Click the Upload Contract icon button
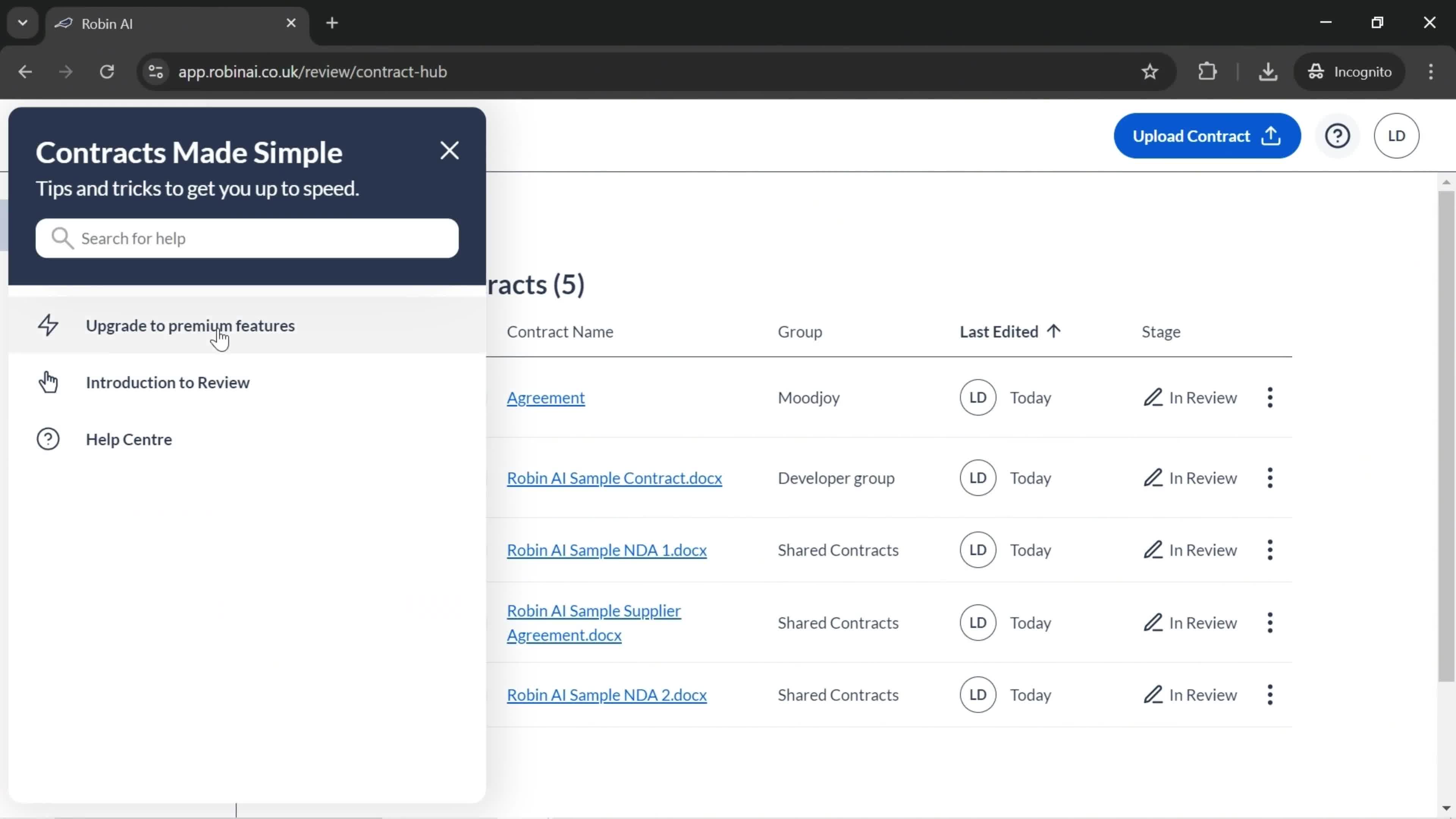This screenshot has height=819, width=1456. 1273,136
